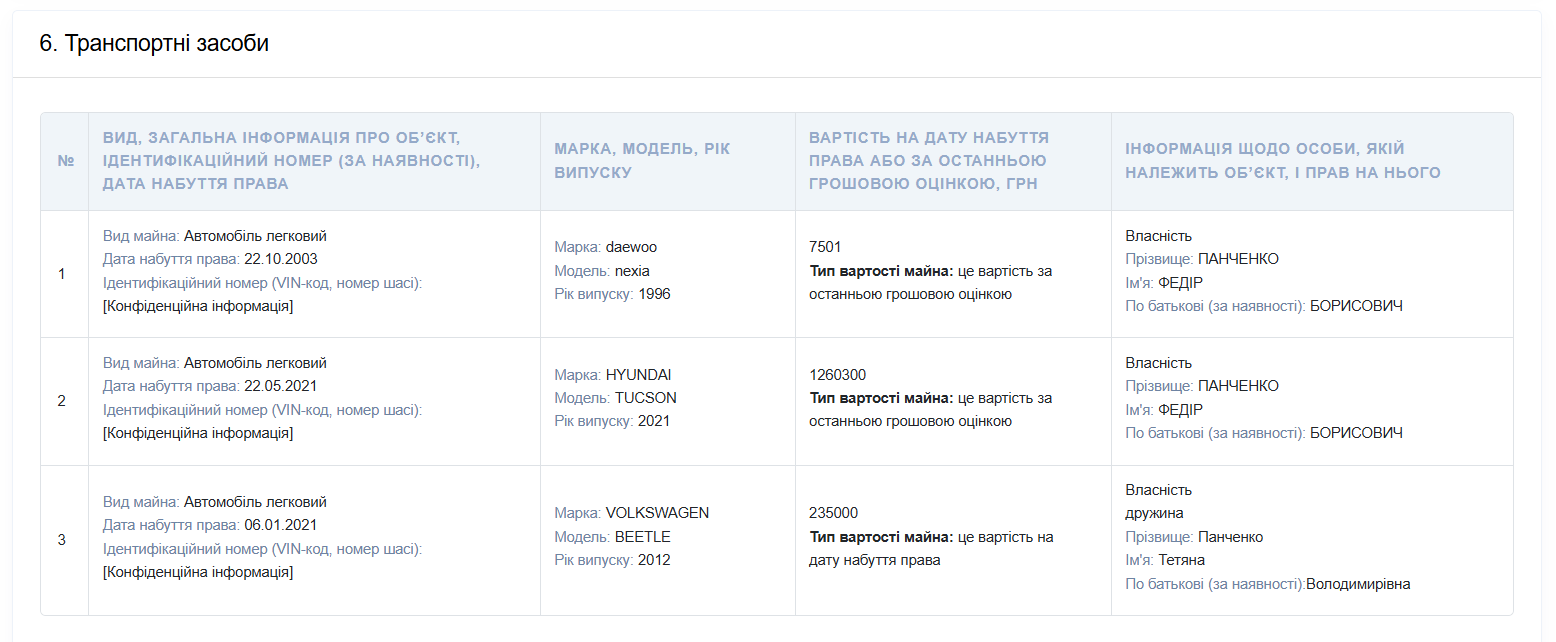Click the production year 1996
Screen dimensions: 1556x642
[x=654, y=294]
